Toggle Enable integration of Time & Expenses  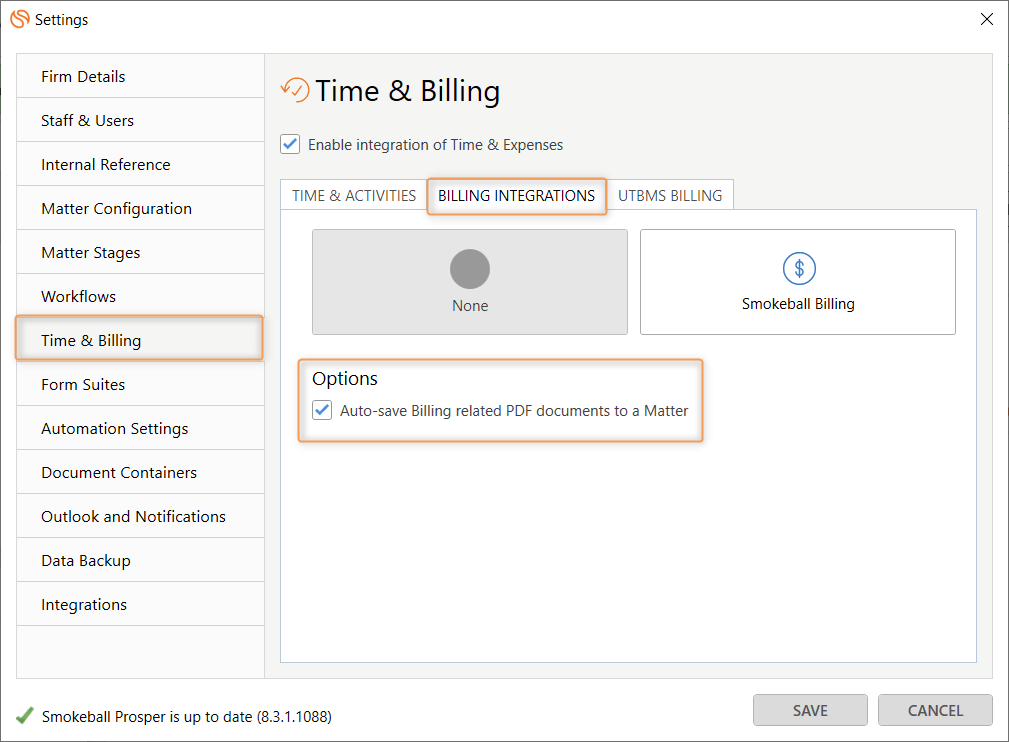289,144
